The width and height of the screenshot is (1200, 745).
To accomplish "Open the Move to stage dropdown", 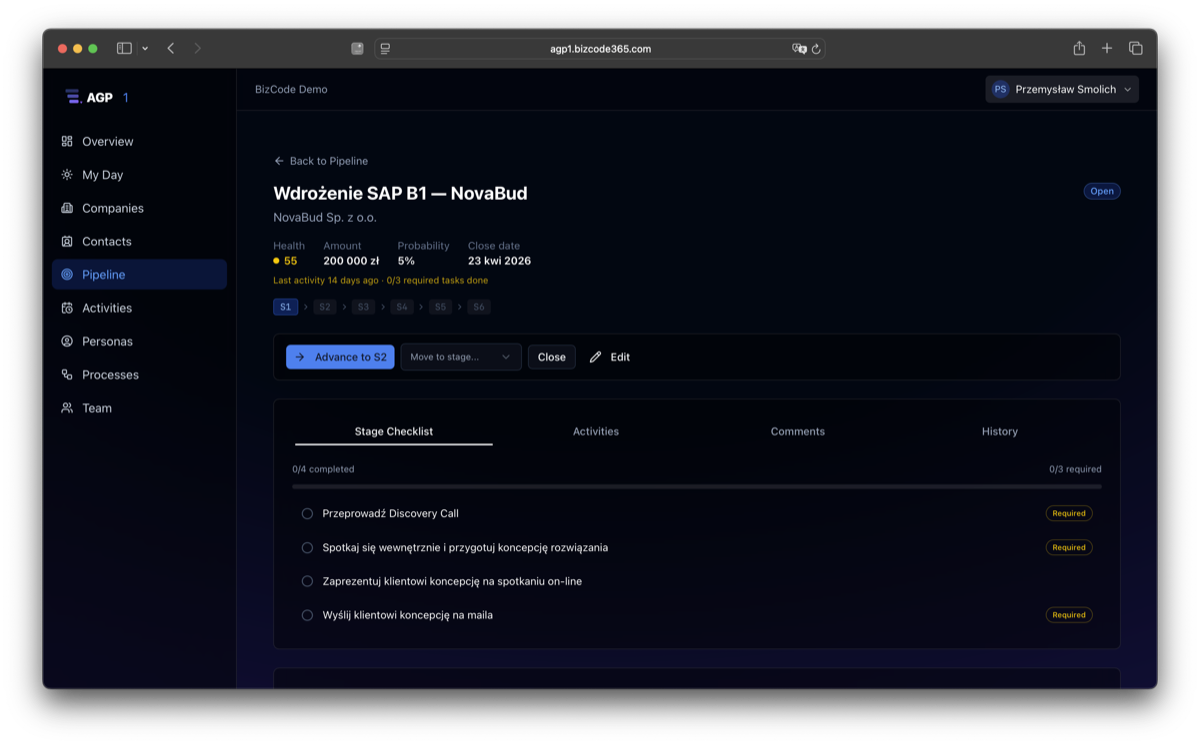I will point(460,357).
